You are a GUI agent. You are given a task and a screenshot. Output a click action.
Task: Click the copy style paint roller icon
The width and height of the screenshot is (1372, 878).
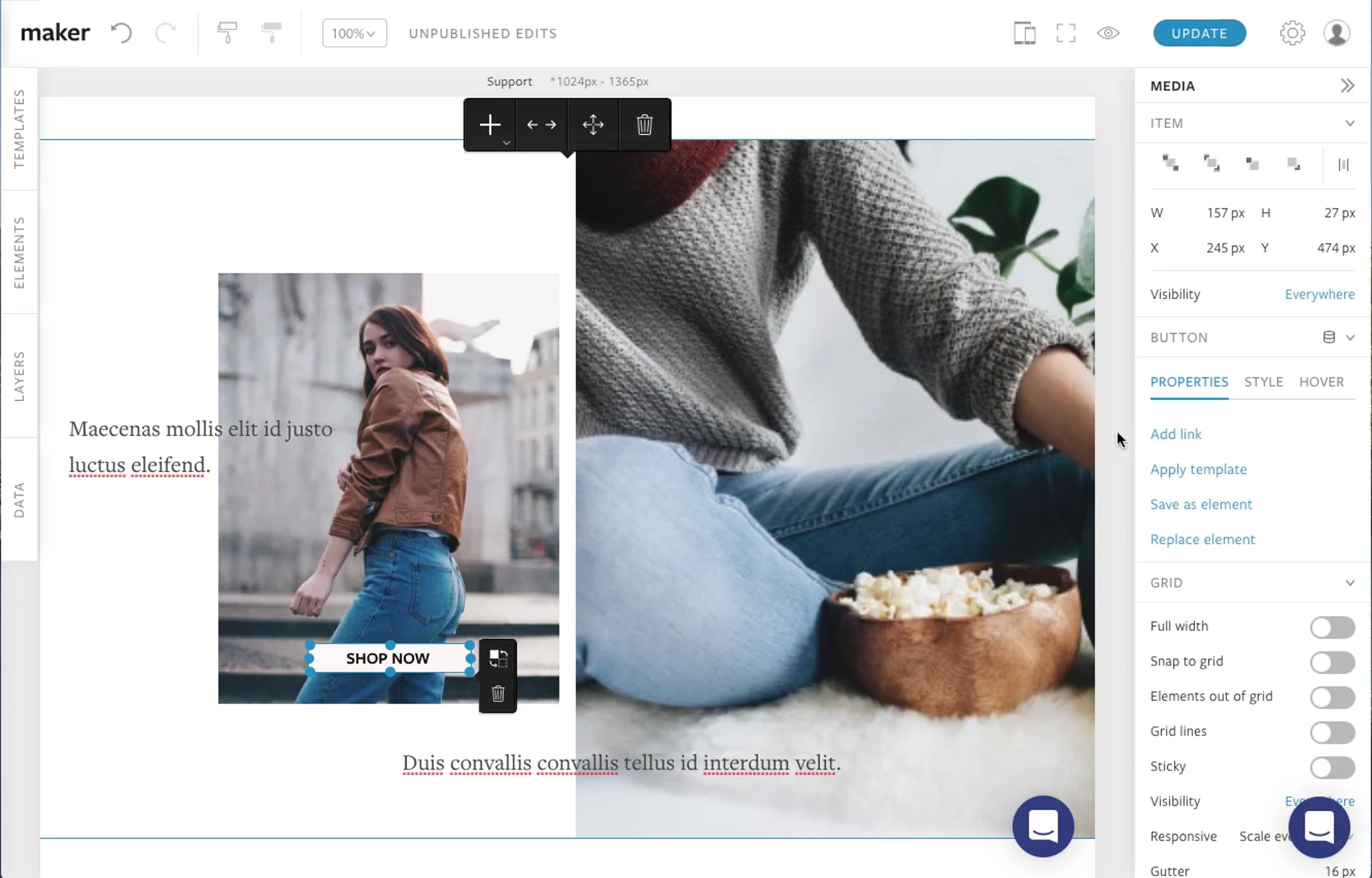[227, 33]
